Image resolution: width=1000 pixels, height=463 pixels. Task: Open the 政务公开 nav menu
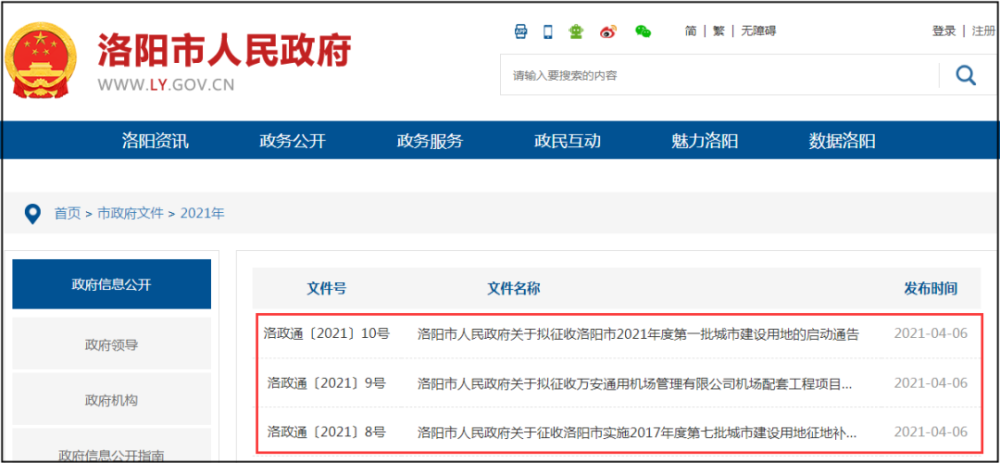pos(293,141)
